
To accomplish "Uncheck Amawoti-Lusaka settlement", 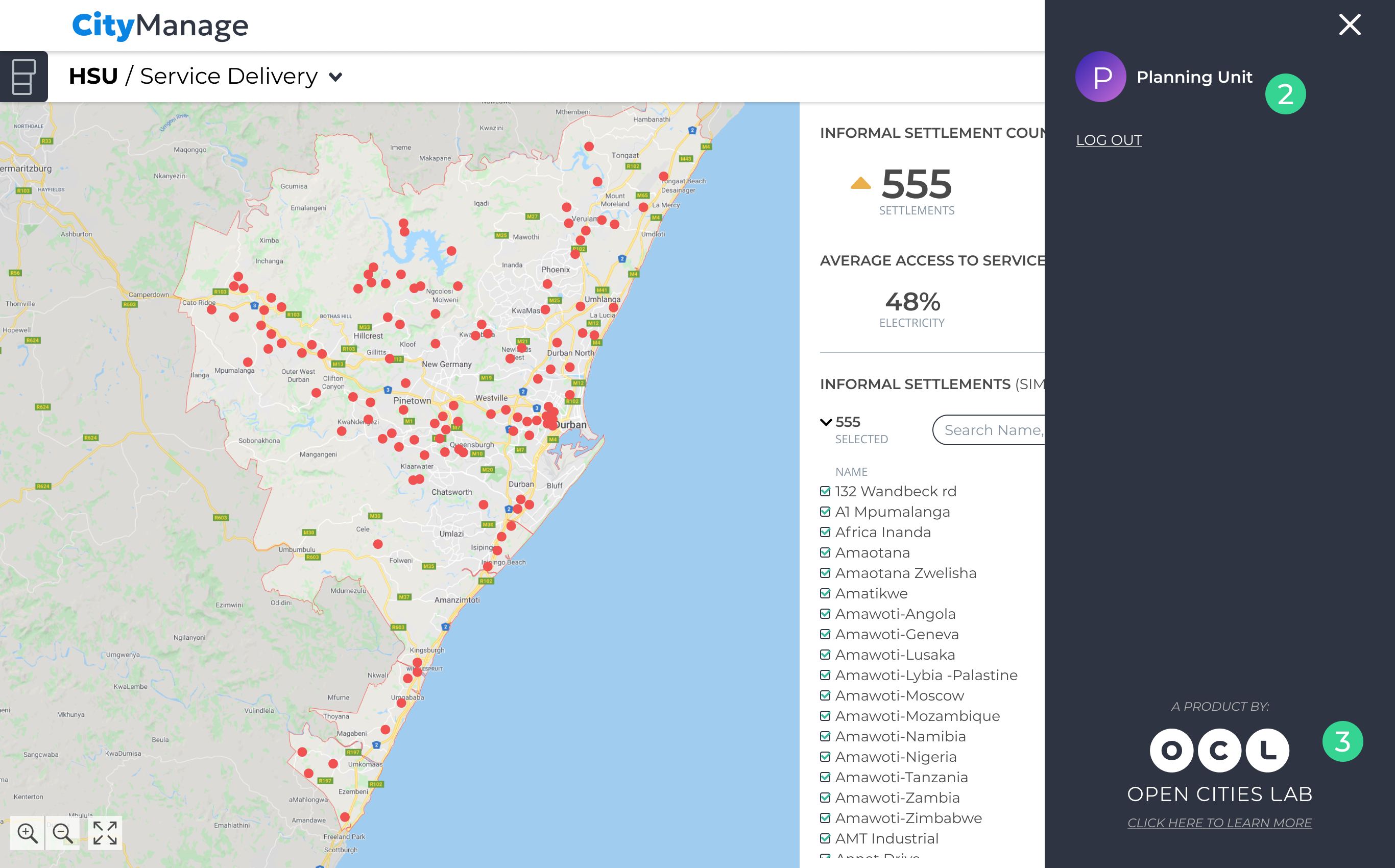I will 825,655.
